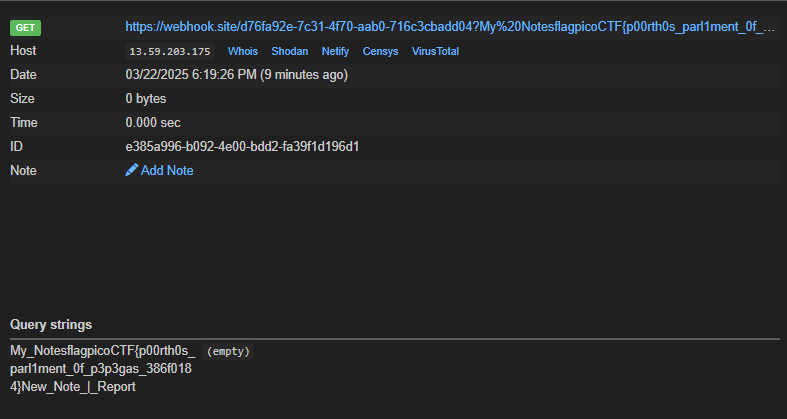Screen dimensions: 787x419
Task: Click the My_NotesflagpicoCTF query key
Action: point(102,351)
